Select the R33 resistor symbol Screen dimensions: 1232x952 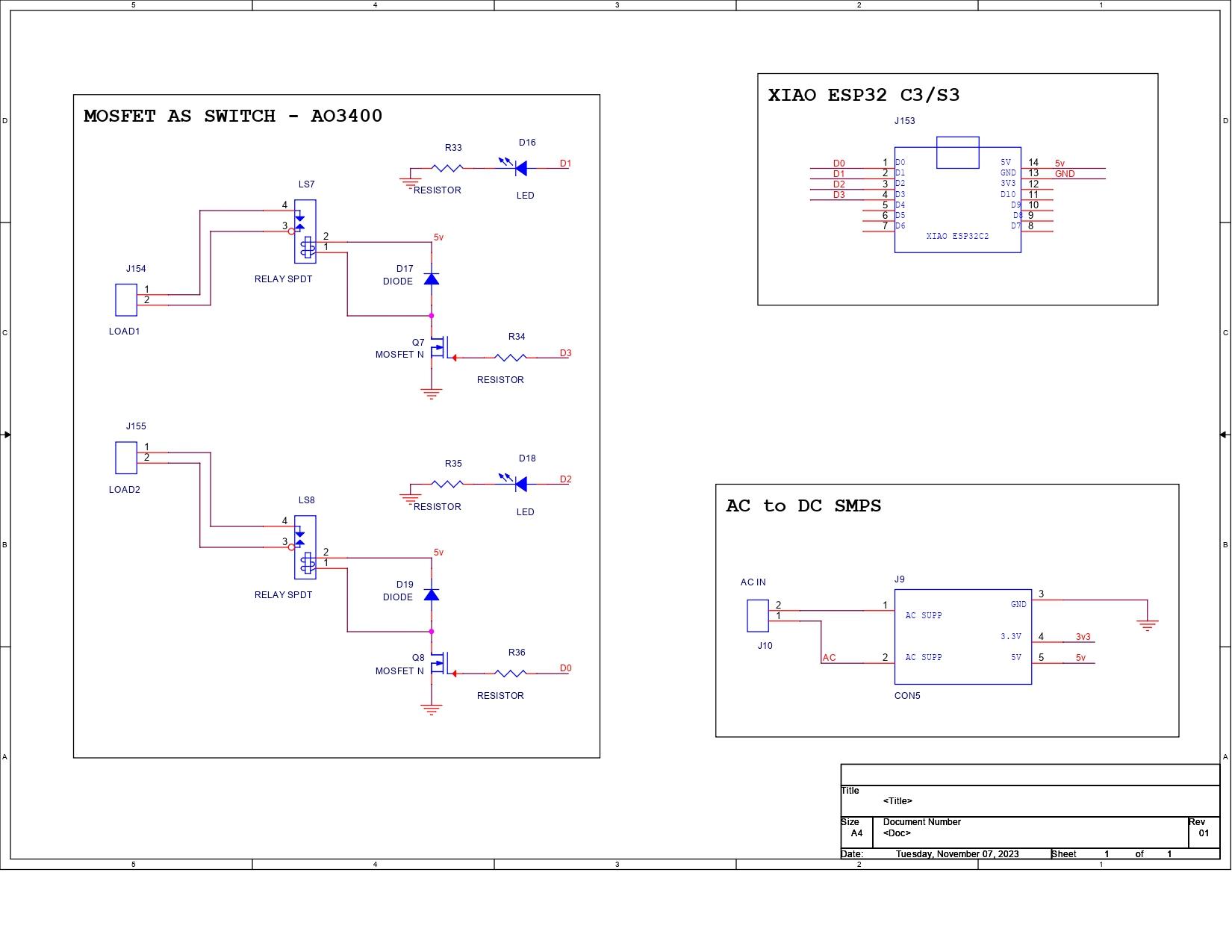click(447, 168)
